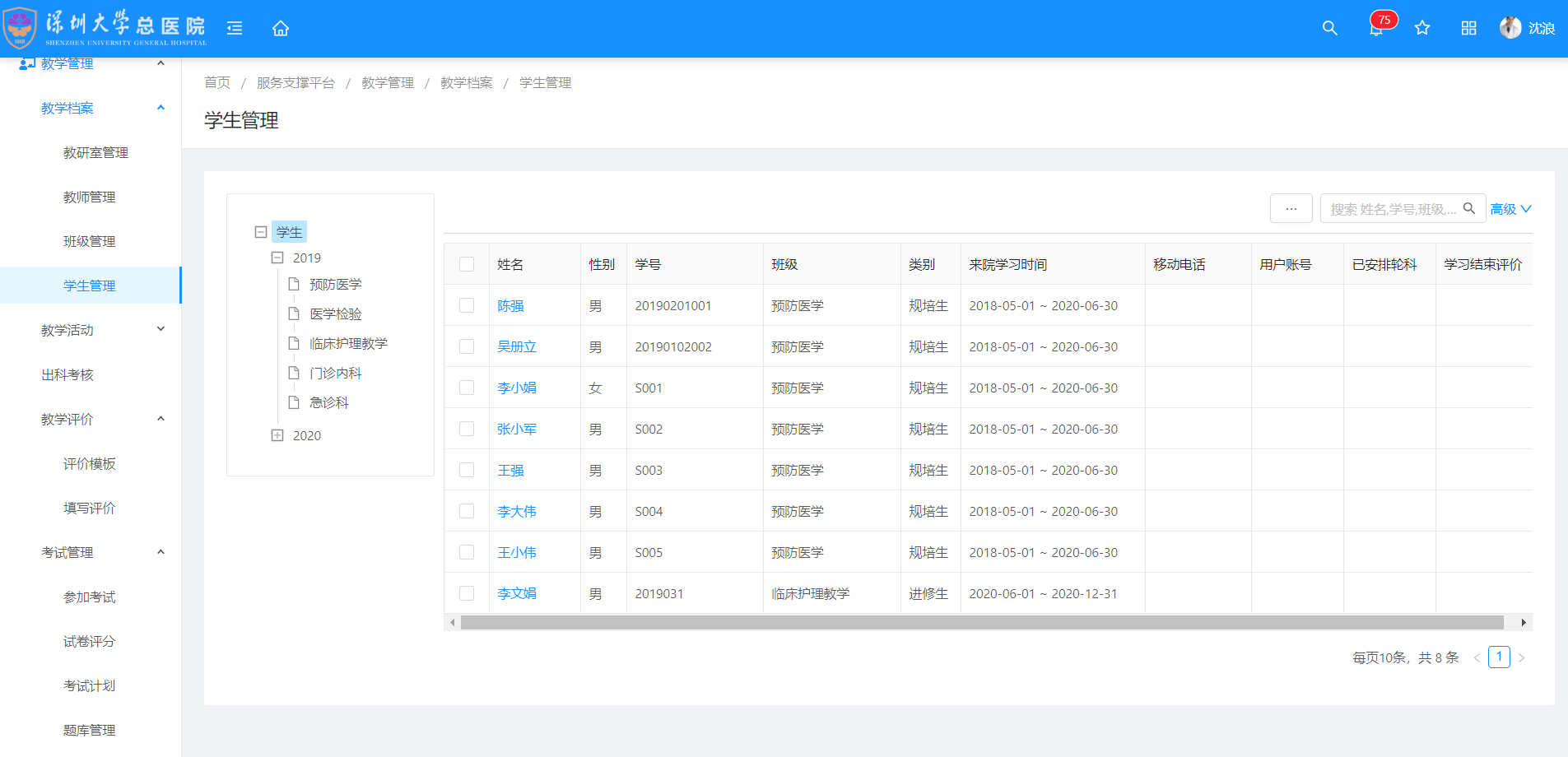Go to 首页 in the breadcrumb
This screenshot has width=1568, height=757.
[217, 82]
